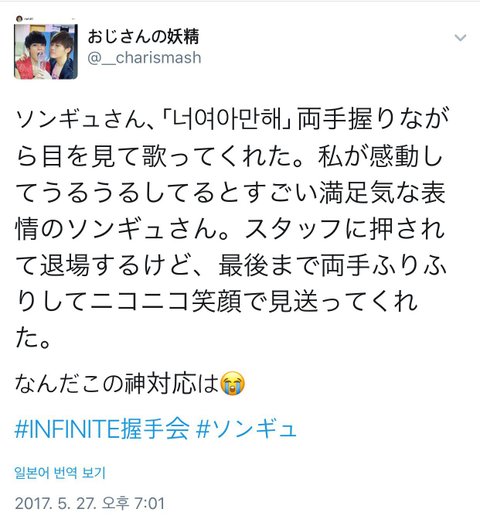
Task: Click the Korean song title 「너여아만해」
Action: coord(227,119)
